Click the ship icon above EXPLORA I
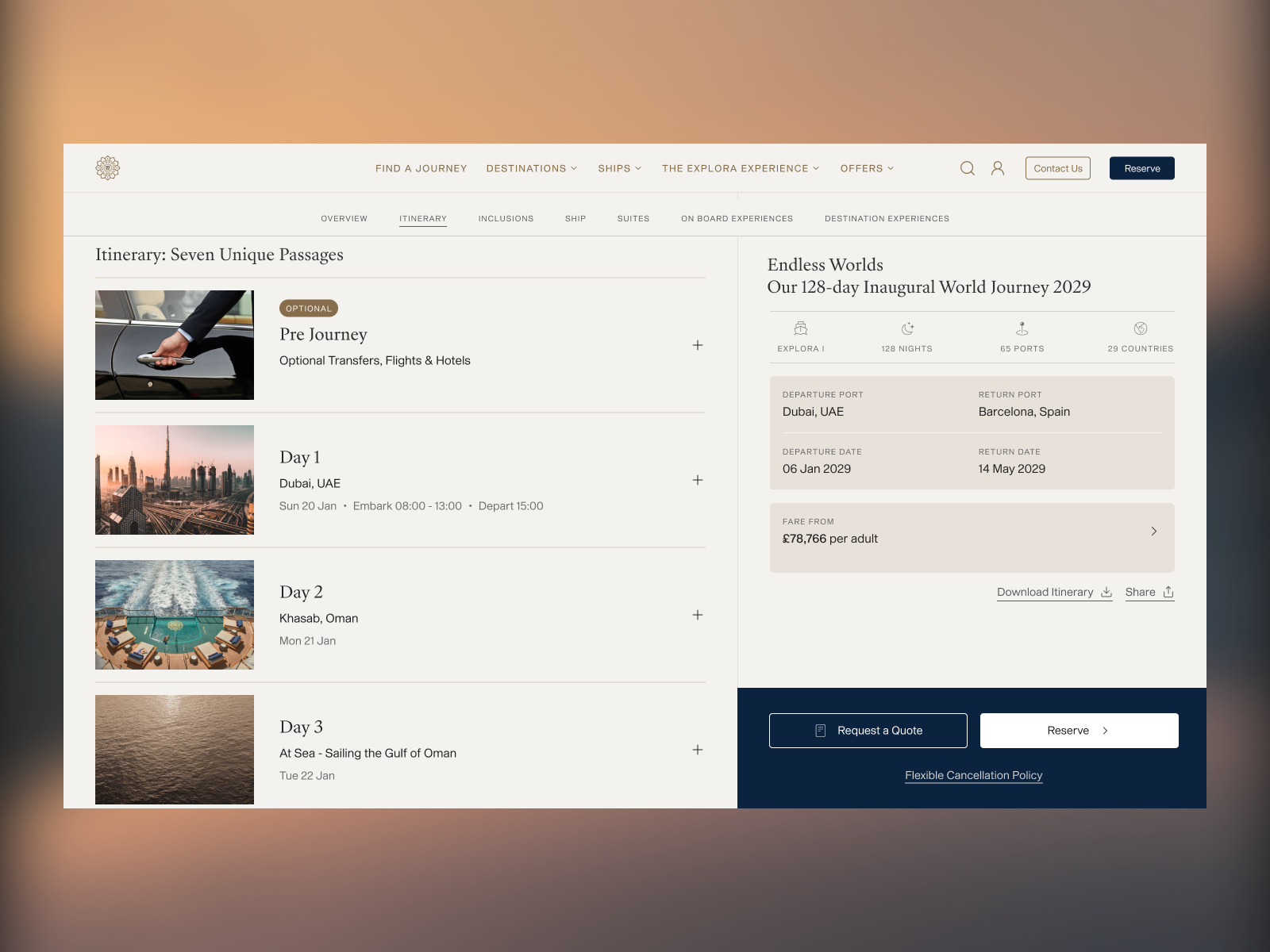Image resolution: width=1270 pixels, height=952 pixels. pyautogui.click(x=800, y=328)
